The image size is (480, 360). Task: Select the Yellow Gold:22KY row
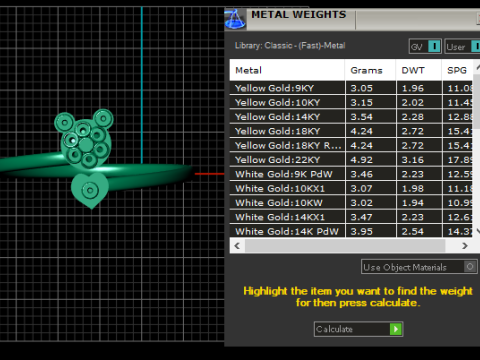click(x=351, y=160)
